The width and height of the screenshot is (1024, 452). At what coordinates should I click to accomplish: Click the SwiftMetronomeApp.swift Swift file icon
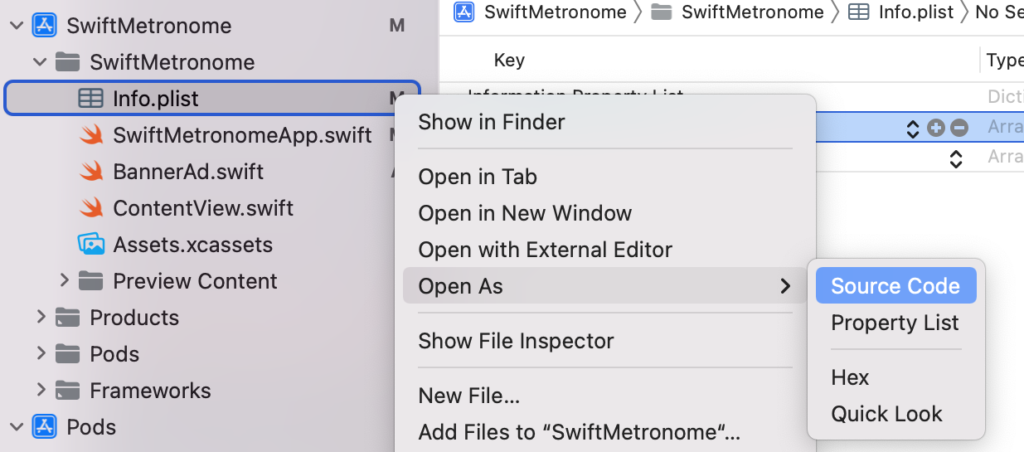pyautogui.click(x=91, y=135)
